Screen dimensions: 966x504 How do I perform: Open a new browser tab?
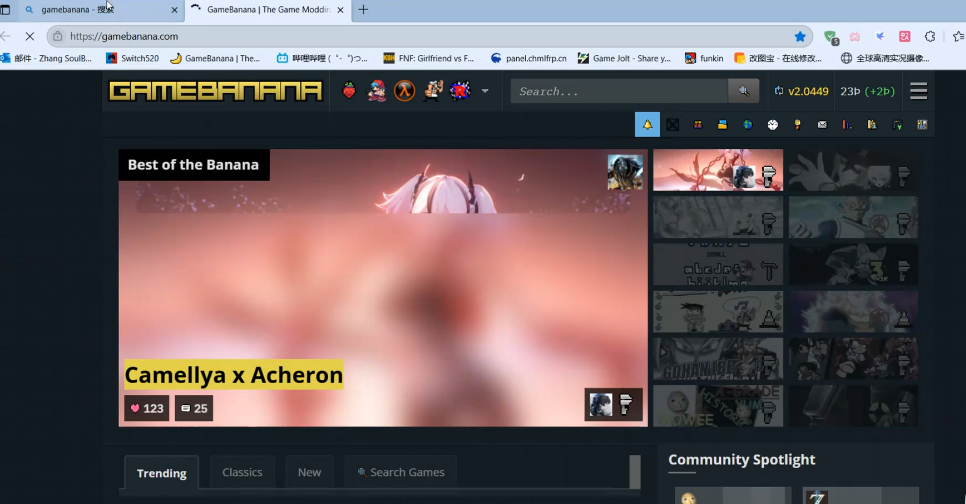pyautogui.click(x=363, y=10)
